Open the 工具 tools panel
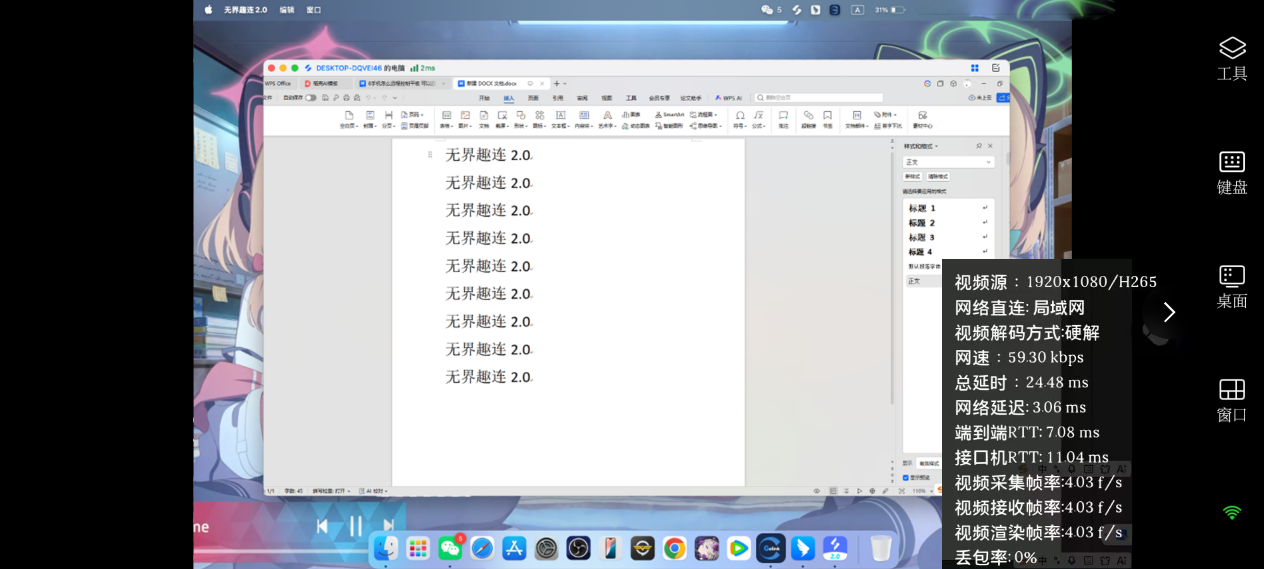This screenshot has width=1264, height=569. click(x=1232, y=59)
